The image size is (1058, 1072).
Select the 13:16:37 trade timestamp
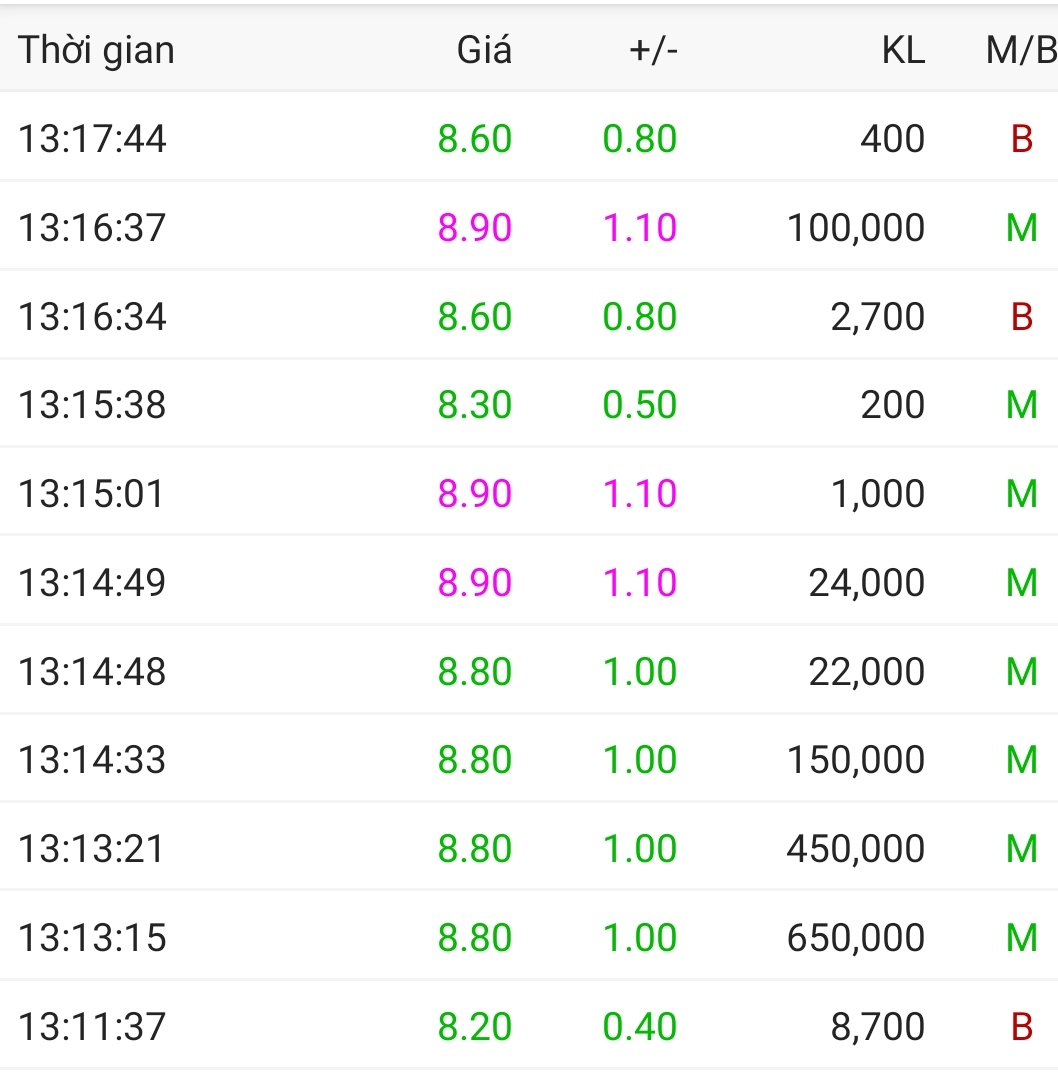pyautogui.click(x=92, y=228)
